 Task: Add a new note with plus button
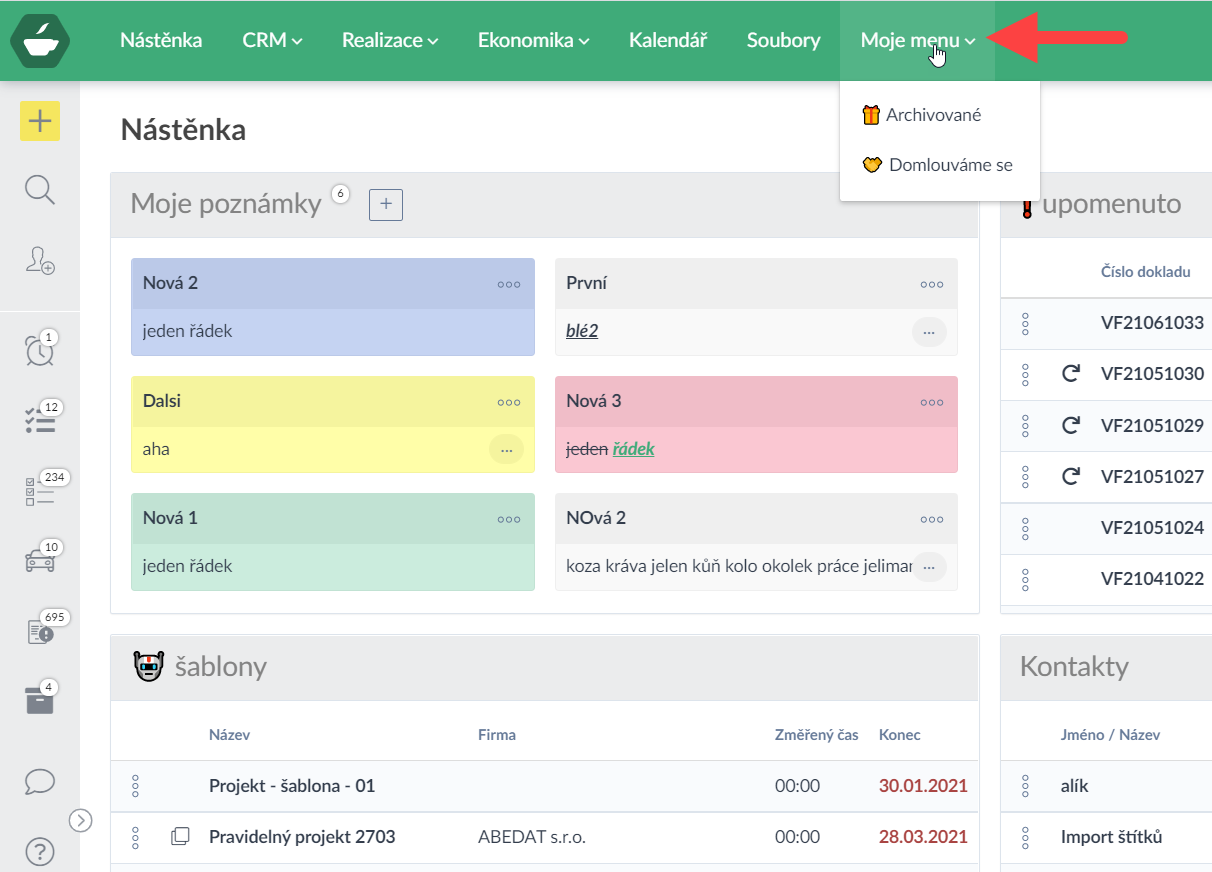point(386,205)
